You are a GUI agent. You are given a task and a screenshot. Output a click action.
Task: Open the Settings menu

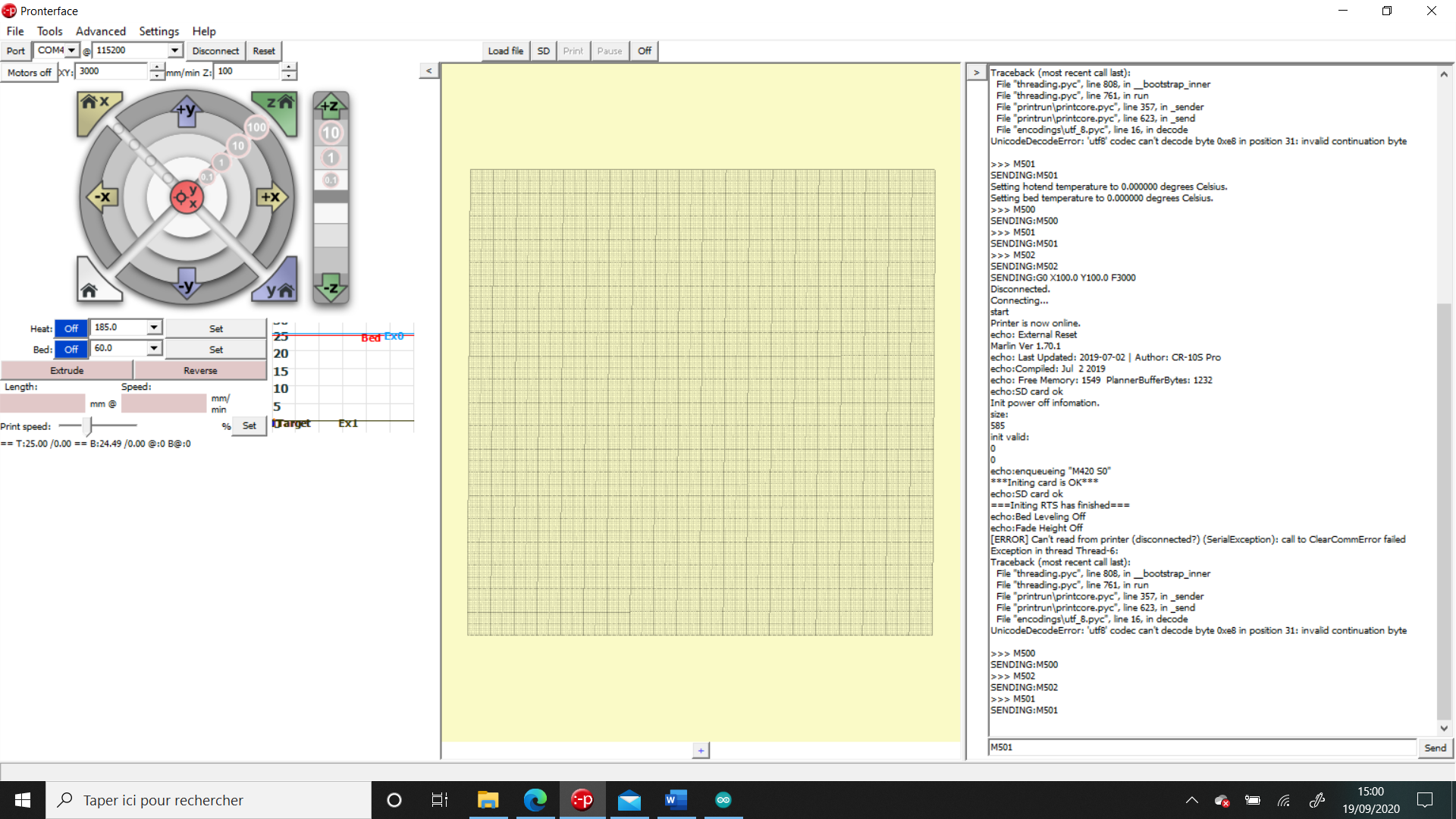[158, 31]
